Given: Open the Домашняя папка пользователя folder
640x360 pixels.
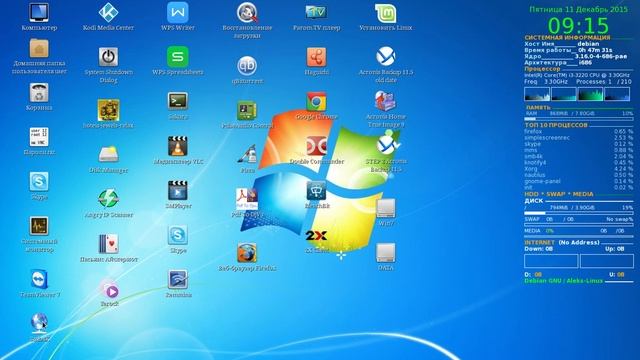Looking at the screenshot, I should [39, 49].
